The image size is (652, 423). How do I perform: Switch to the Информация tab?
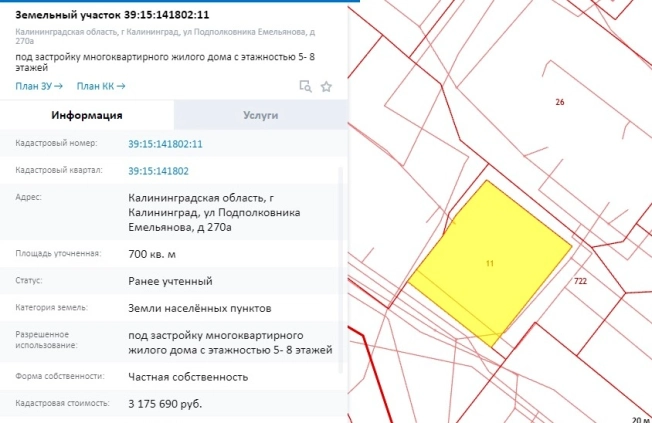[87, 115]
